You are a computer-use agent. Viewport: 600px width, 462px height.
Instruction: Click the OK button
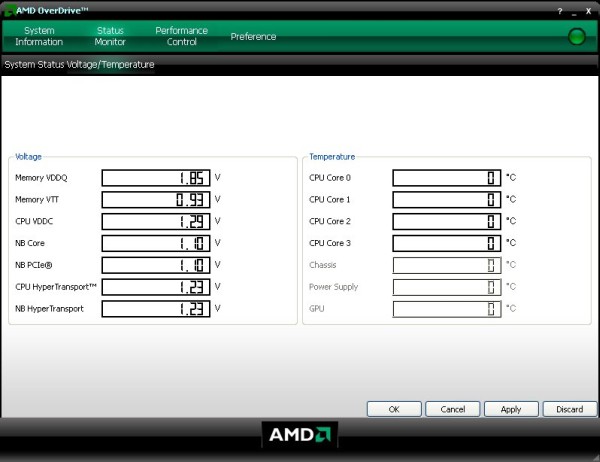pyautogui.click(x=394, y=409)
